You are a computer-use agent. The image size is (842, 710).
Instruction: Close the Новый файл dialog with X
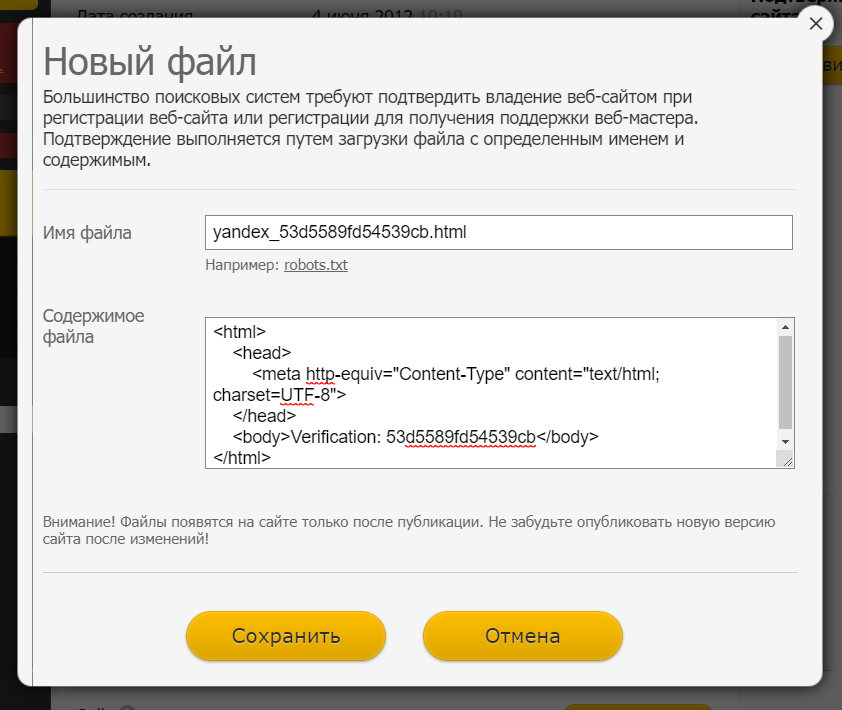click(816, 24)
